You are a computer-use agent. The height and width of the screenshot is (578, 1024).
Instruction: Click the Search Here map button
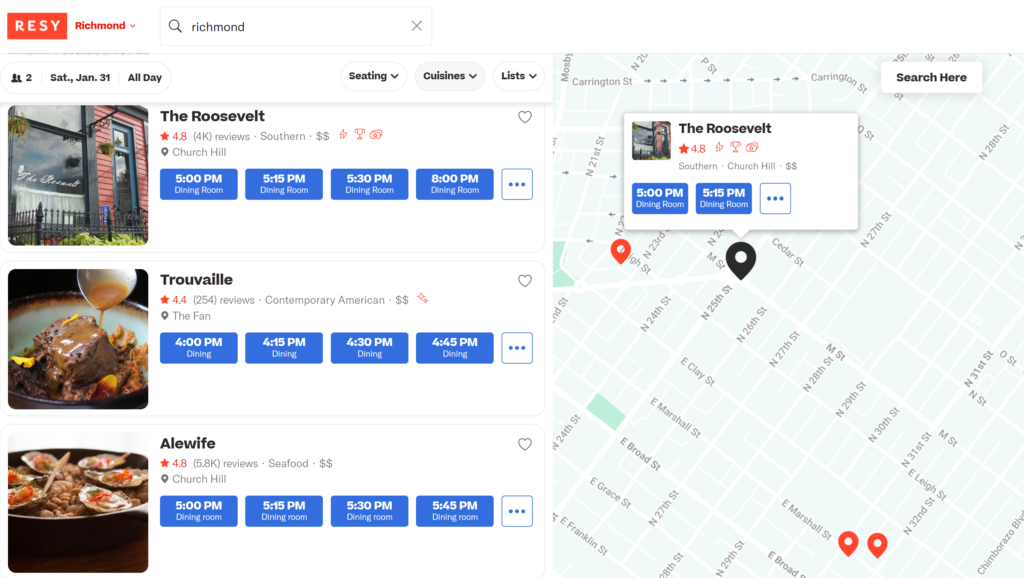pos(931,77)
